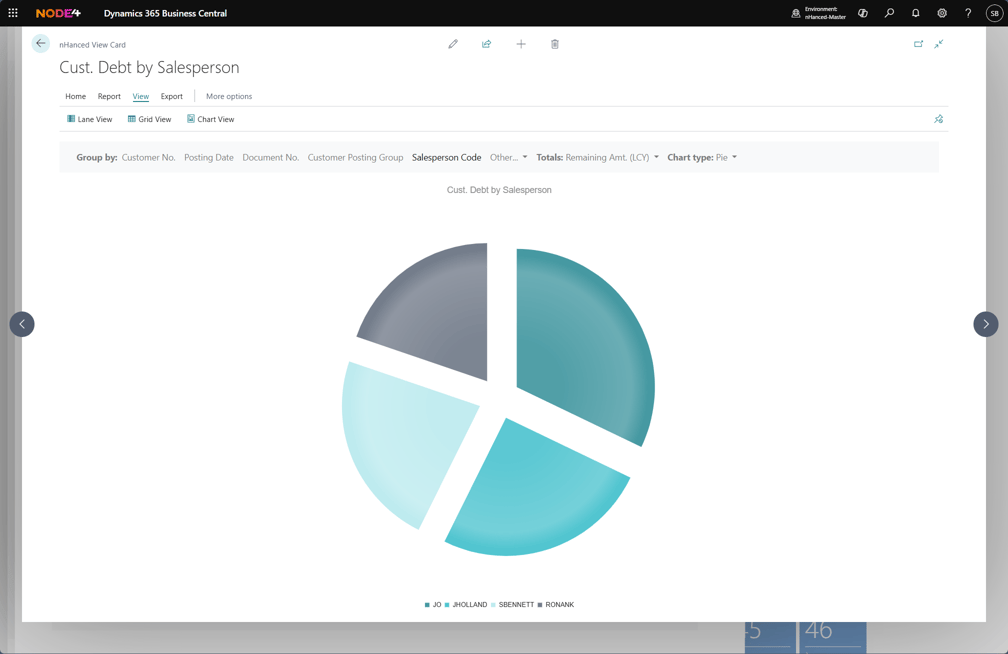Click the NODE4 logo
The image size is (1008, 654).
click(x=58, y=13)
